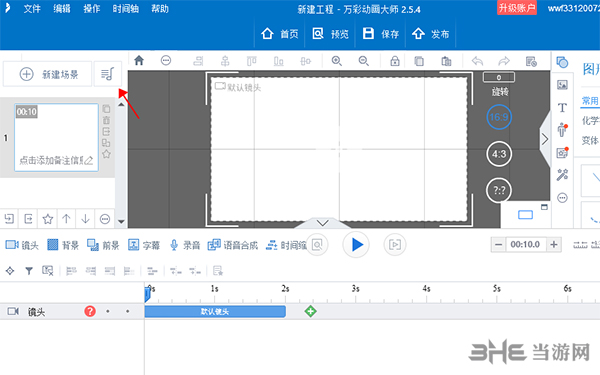
Task: Click the play current scene icon right of play
Action: pyautogui.click(x=395, y=245)
